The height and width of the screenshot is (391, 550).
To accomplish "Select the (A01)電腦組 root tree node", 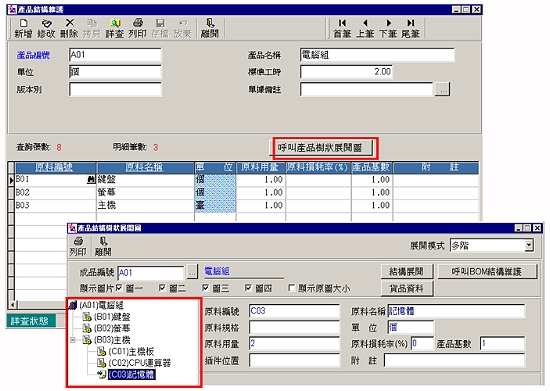I will pos(101,305).
